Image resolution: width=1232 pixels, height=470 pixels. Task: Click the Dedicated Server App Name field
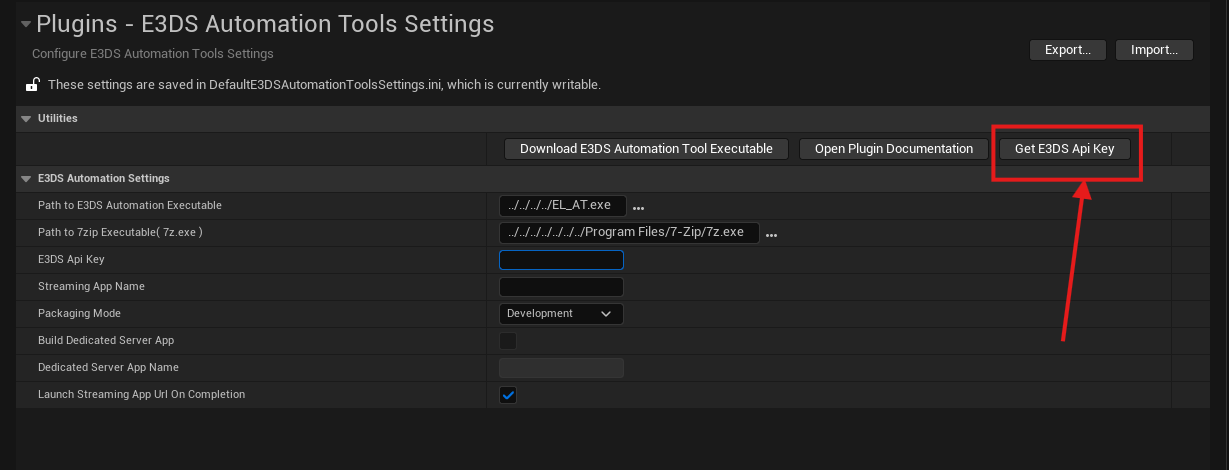point(560,368)
